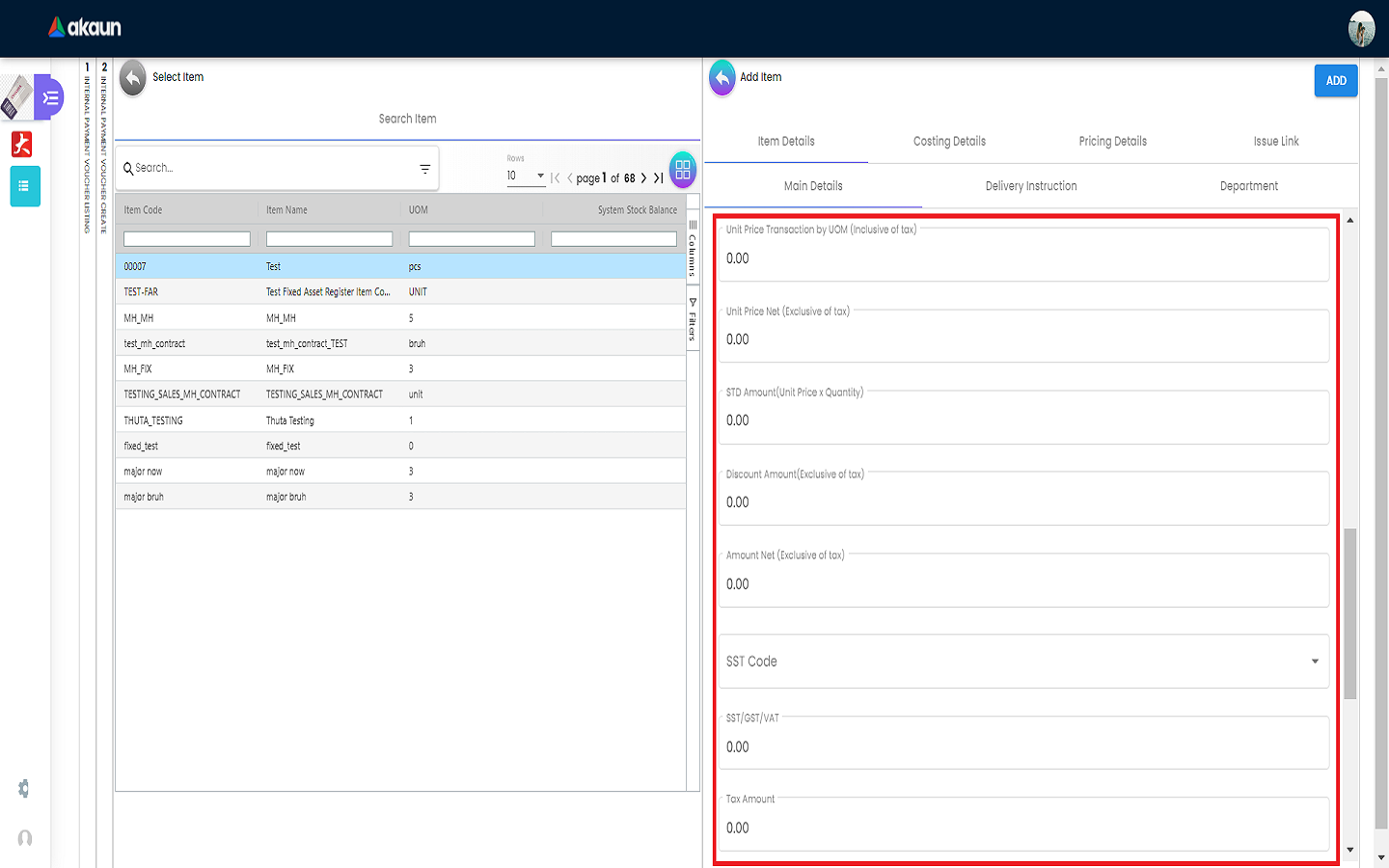This screenshot has width=1389, height=868.
Task: Expand the SST Code dropdown
Action: pyautogui.click(x=1023, y=662)
